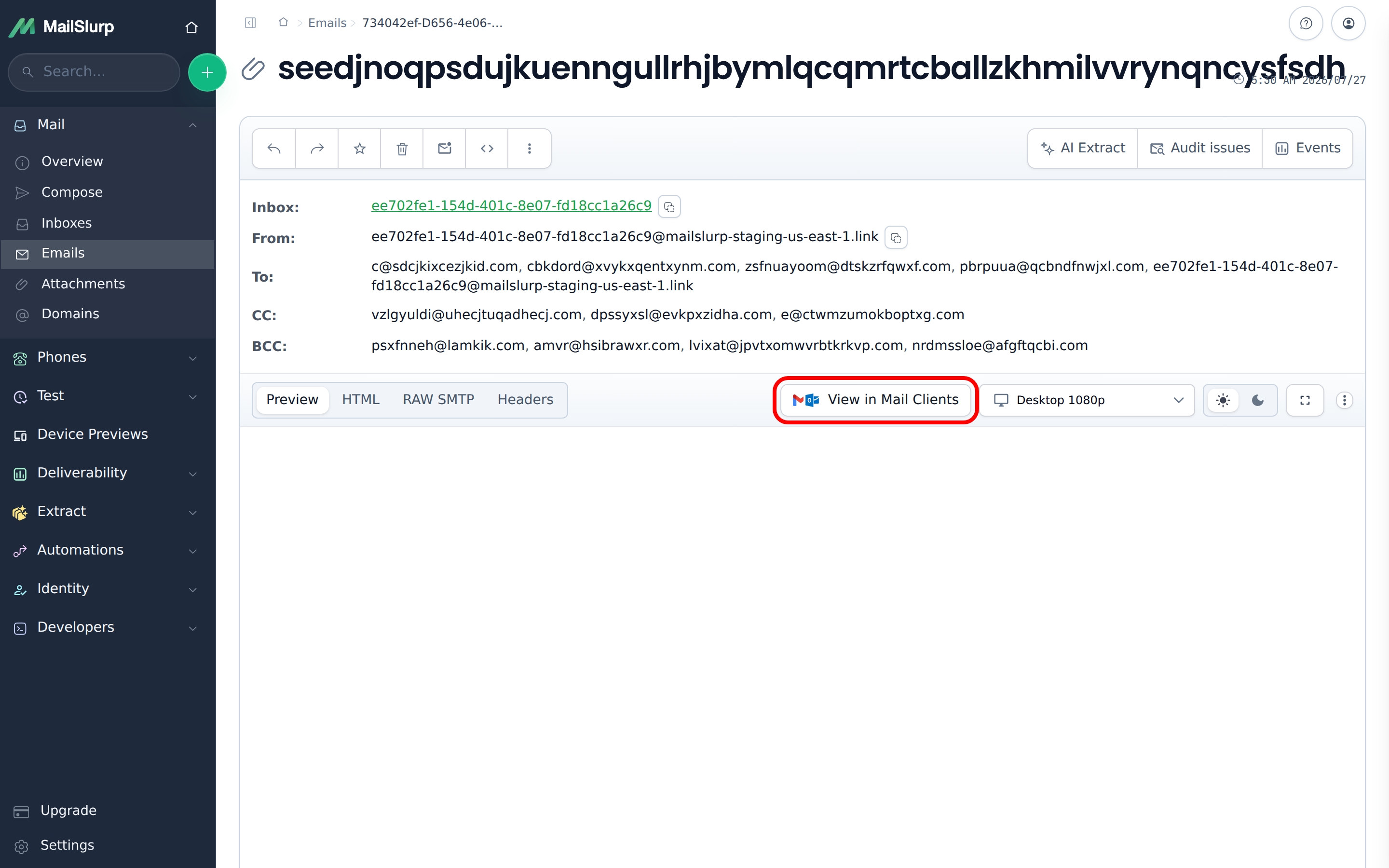Viewport: 1389px width, 868px height.
Task: Click the attachment paperclip icon
Action: click(x=253, y=69)
